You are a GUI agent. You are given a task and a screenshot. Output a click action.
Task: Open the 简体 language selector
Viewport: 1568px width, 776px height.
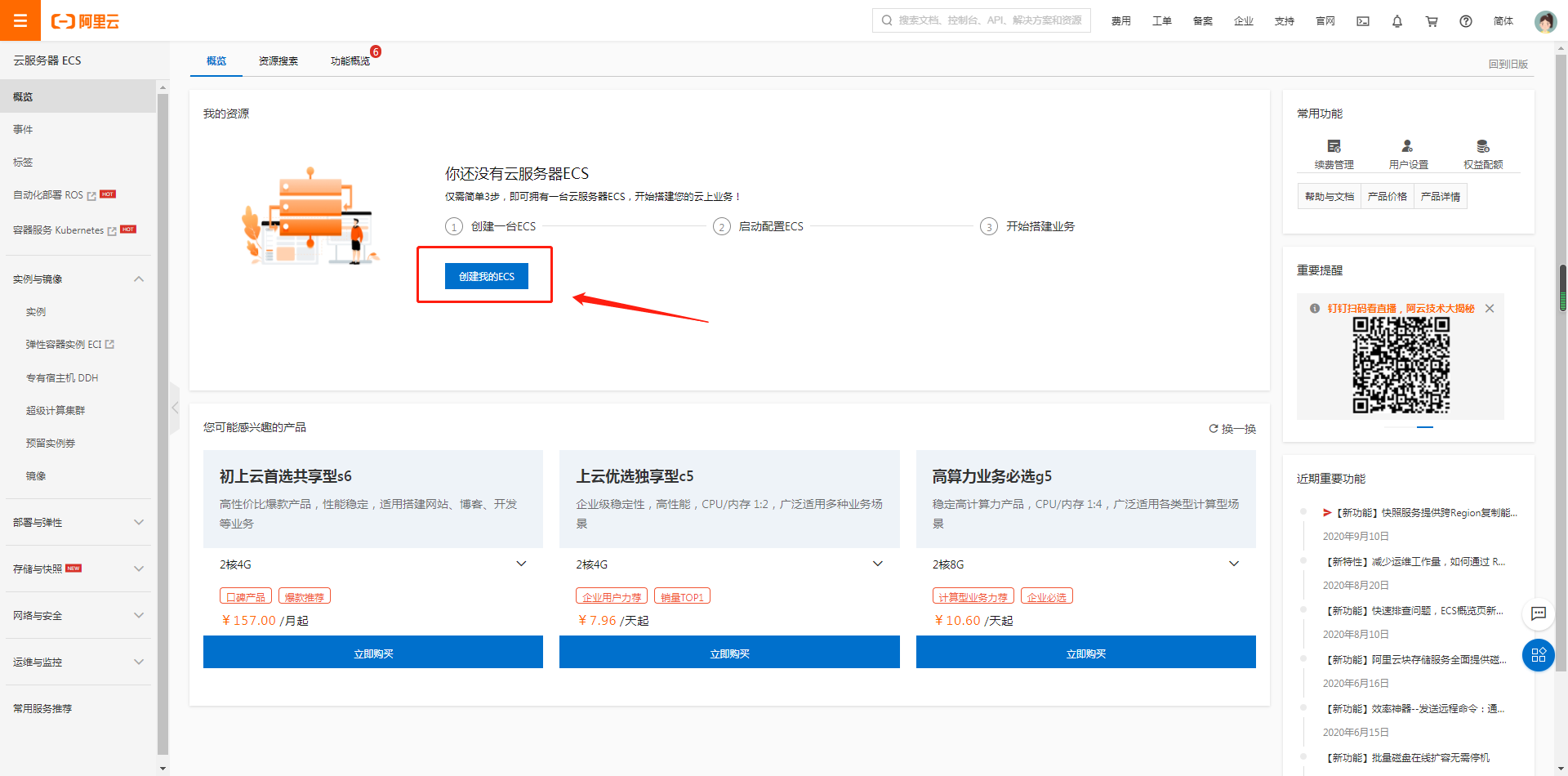tap(1503, 21)
